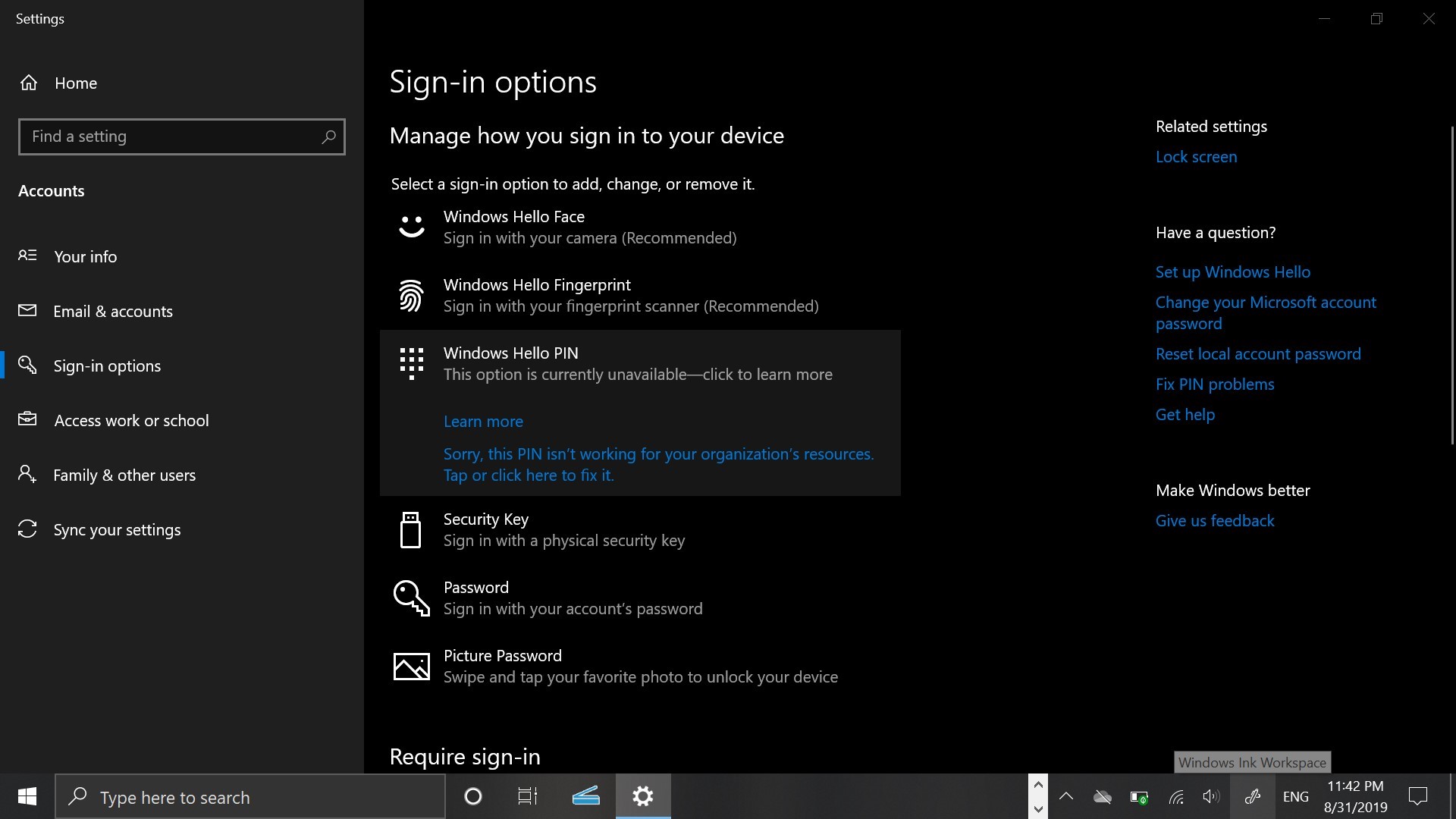Expand the Windows Hello Face option
The image size is (1456, 819).
point(640,227)
